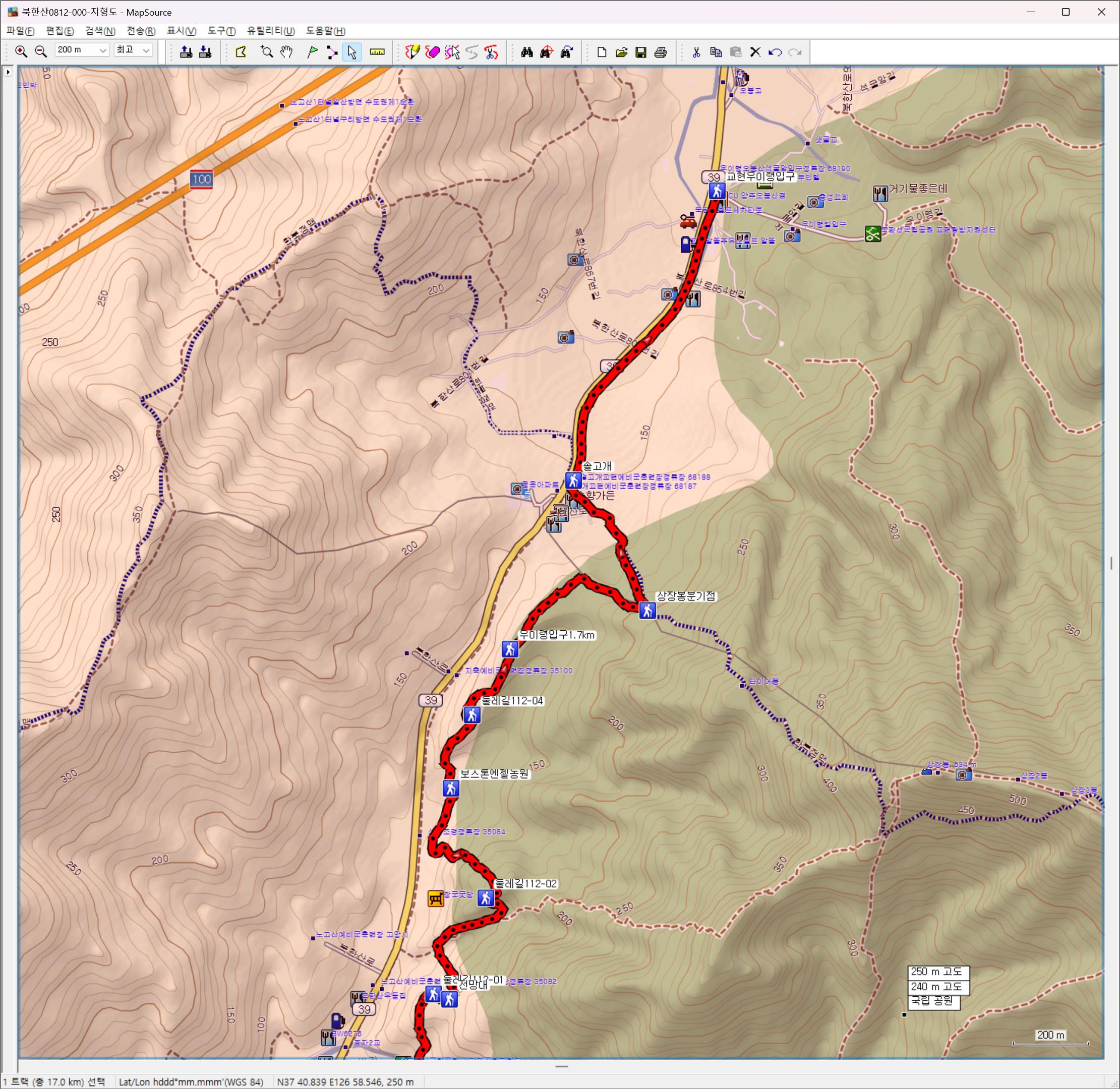This screenshot has height=1089, width=1120.
Task: Open the 도움말(H) menu
Action: pos(325,31)
